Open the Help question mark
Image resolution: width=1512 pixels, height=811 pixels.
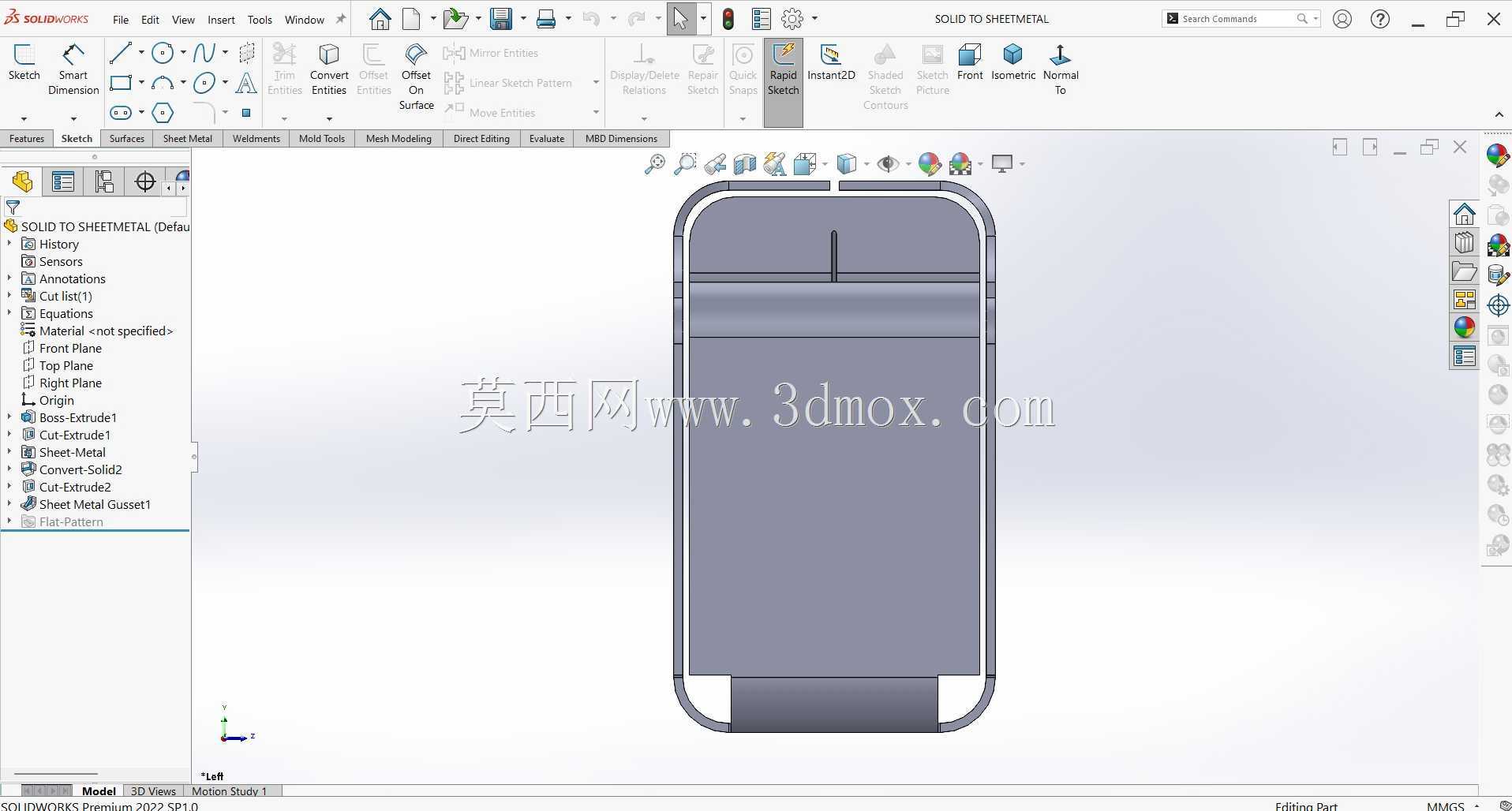click(x=1380, y=18)
